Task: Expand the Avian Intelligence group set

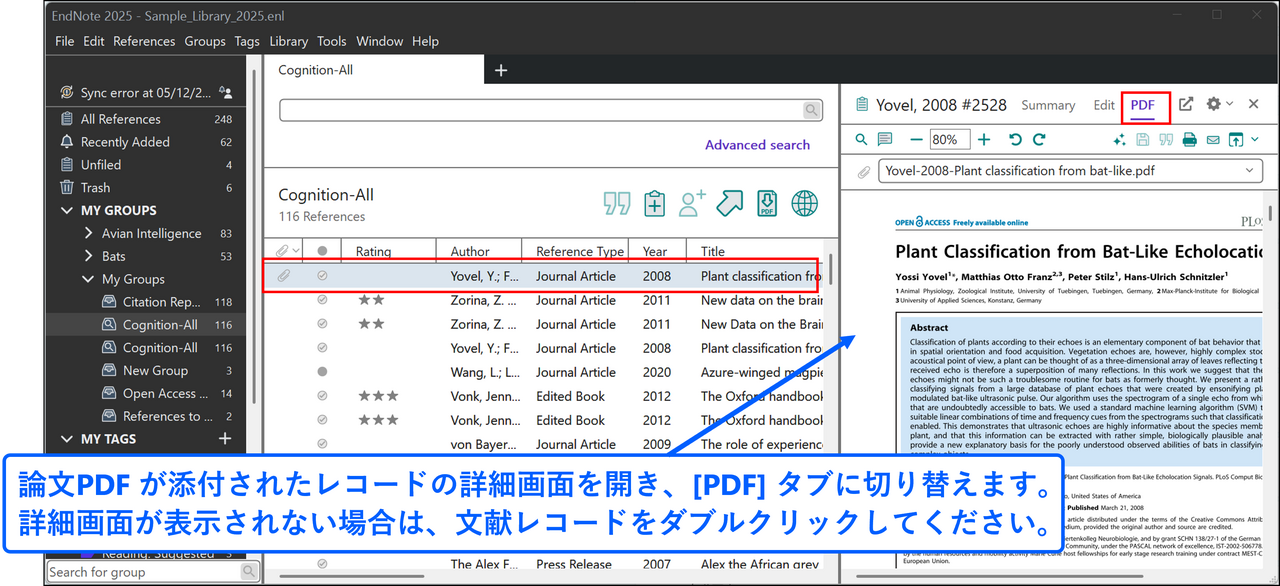Action: click(x=89, y=233)
